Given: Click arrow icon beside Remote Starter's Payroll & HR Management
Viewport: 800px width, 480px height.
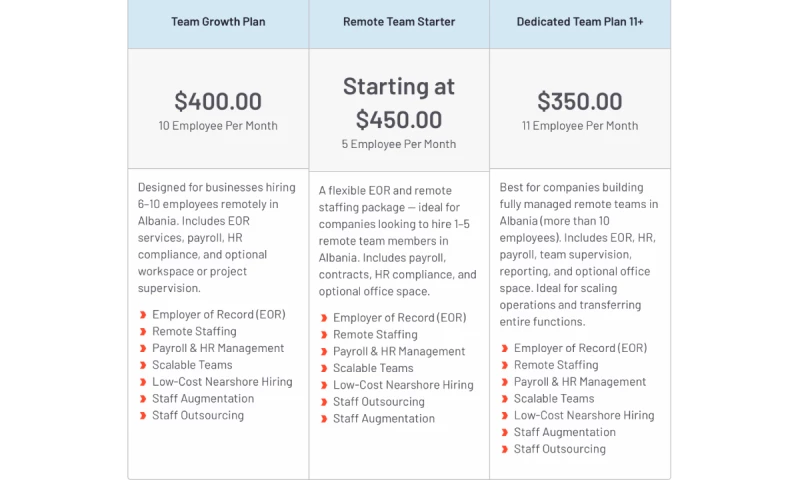Looking at the screenshot, I should click(x=324, y=352).
